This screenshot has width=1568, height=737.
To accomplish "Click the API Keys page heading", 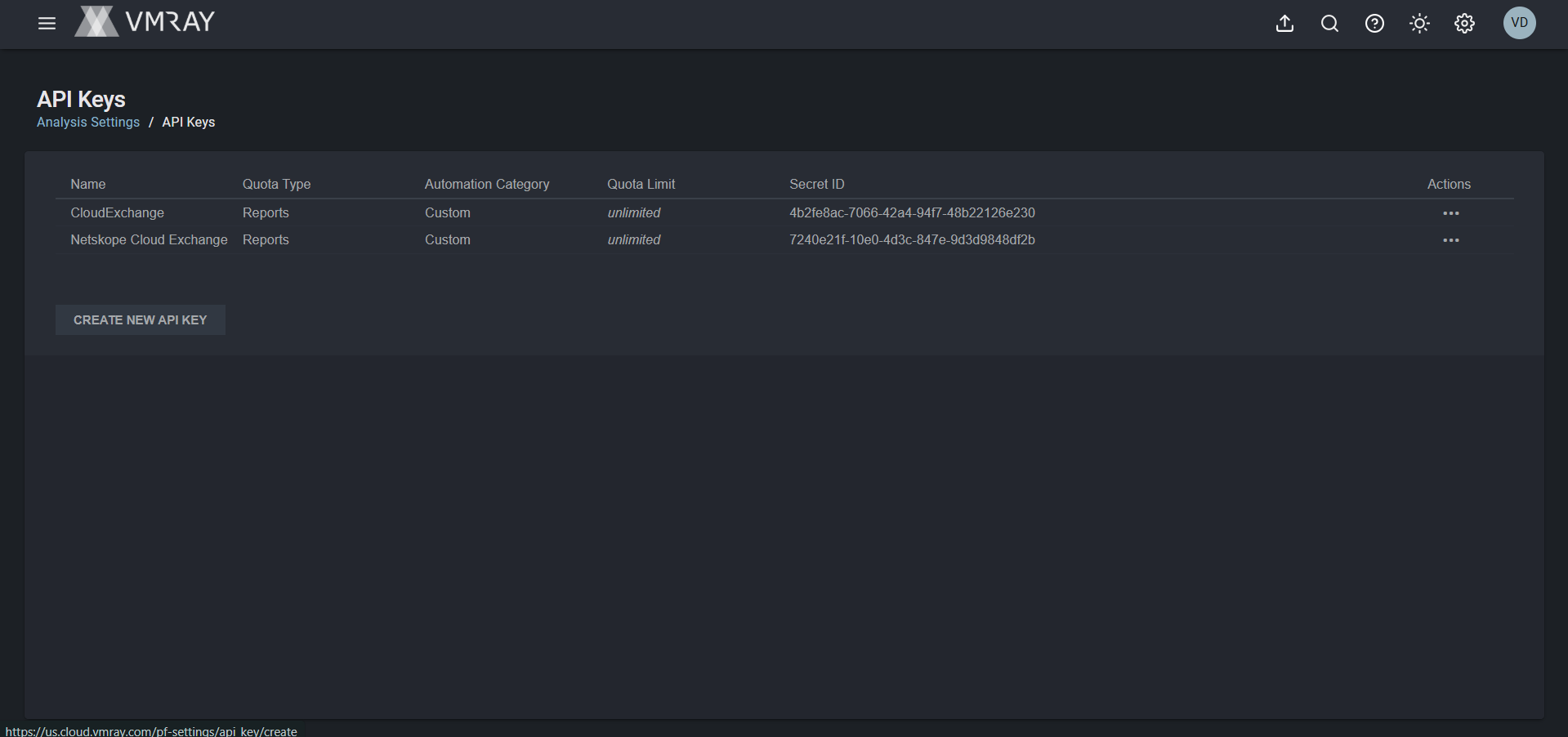I will coord(81,99).
